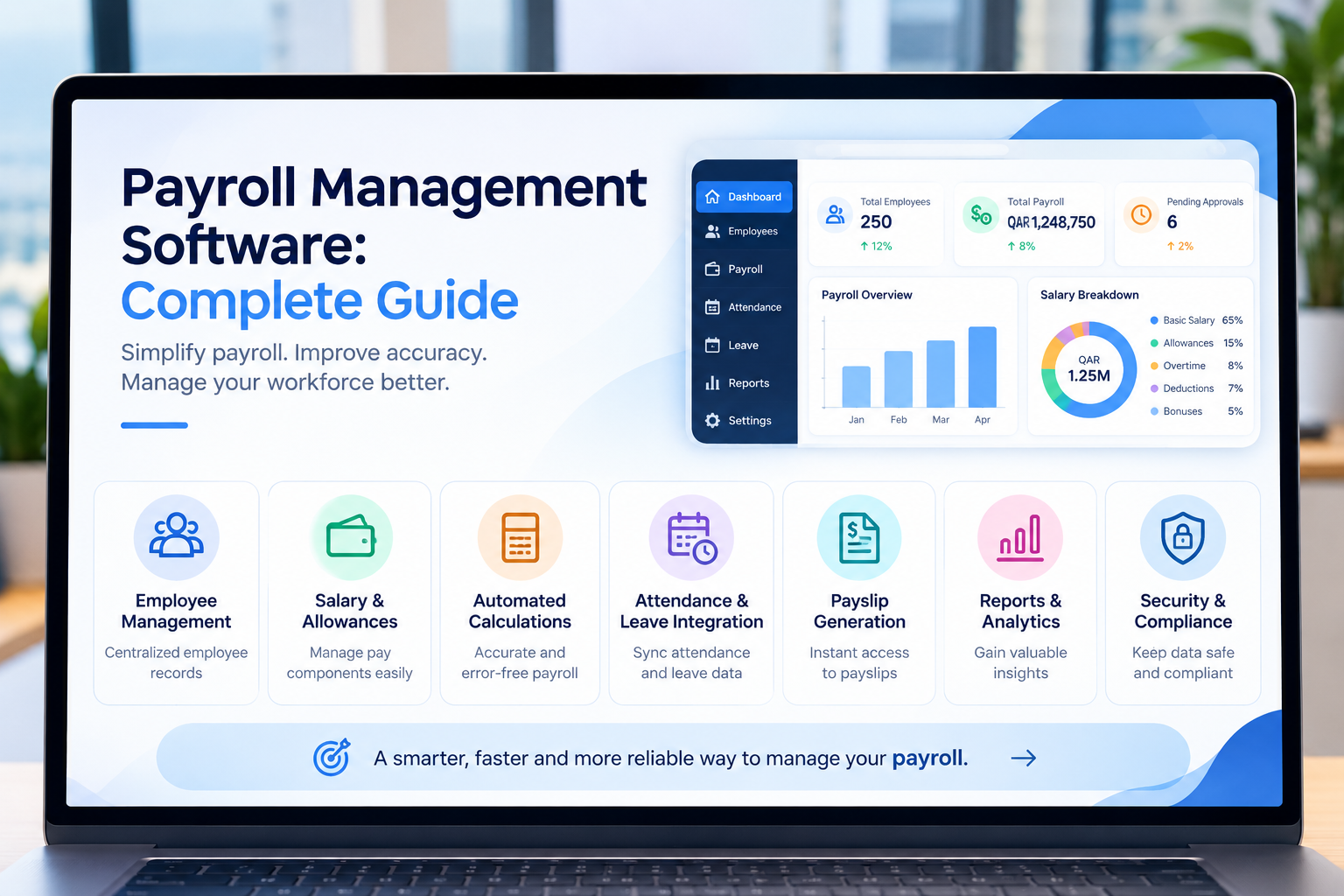Click the "12%" employee growth indicator
The image size is (1344, 896).
(x=876, y=246)
